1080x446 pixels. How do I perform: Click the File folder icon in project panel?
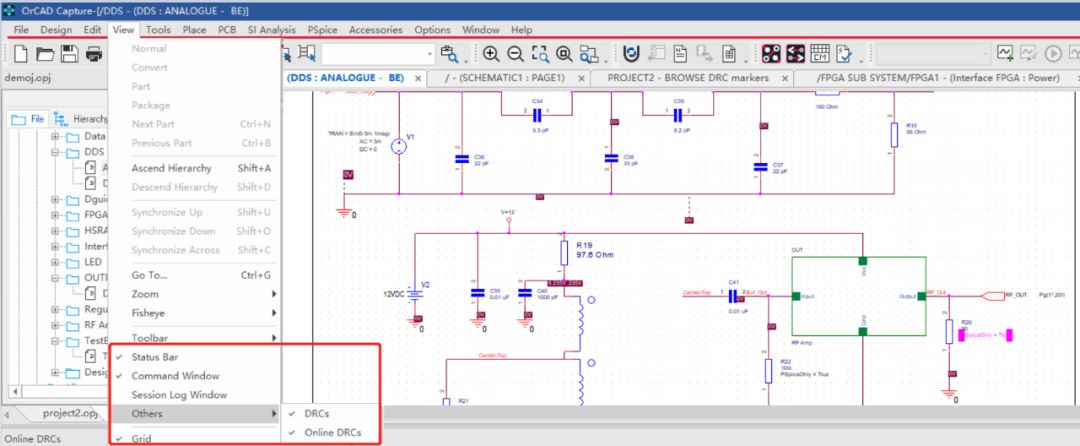coord(18,120)
